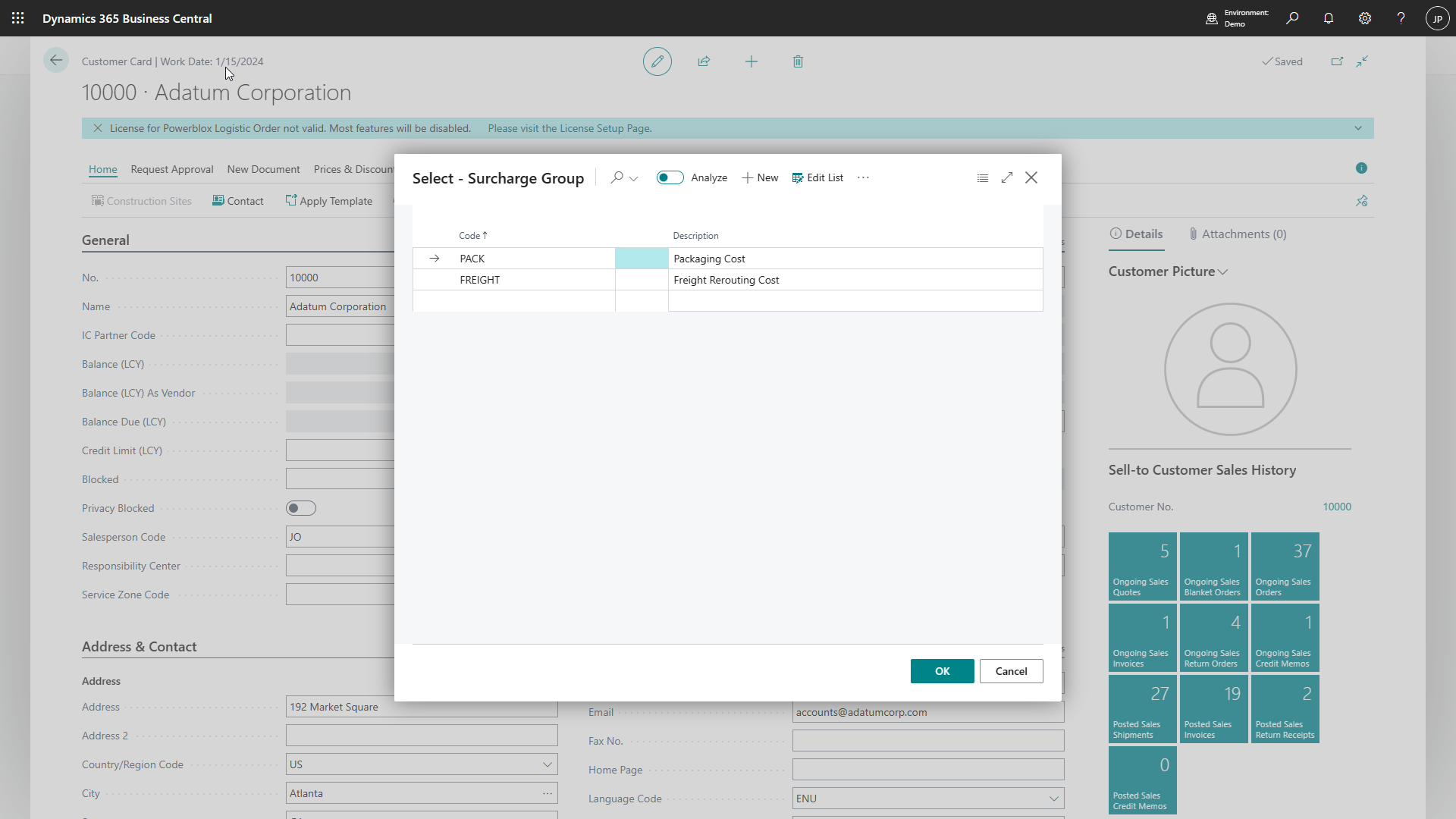The height and width of the screenshot is (819, 1456).
Task: Click the Description column header
Action: click(695, 236)
